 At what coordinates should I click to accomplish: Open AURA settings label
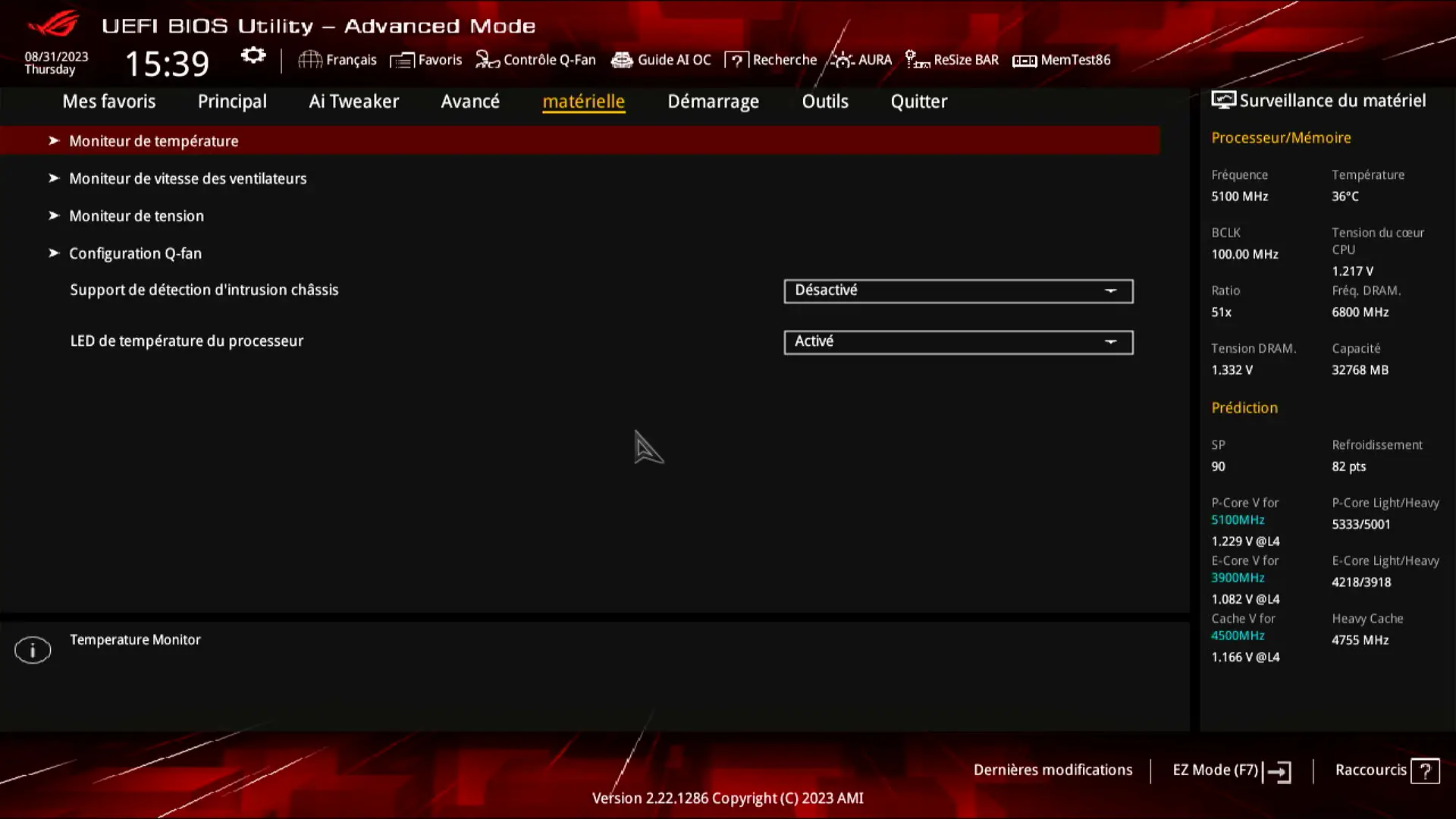point(874,60)
